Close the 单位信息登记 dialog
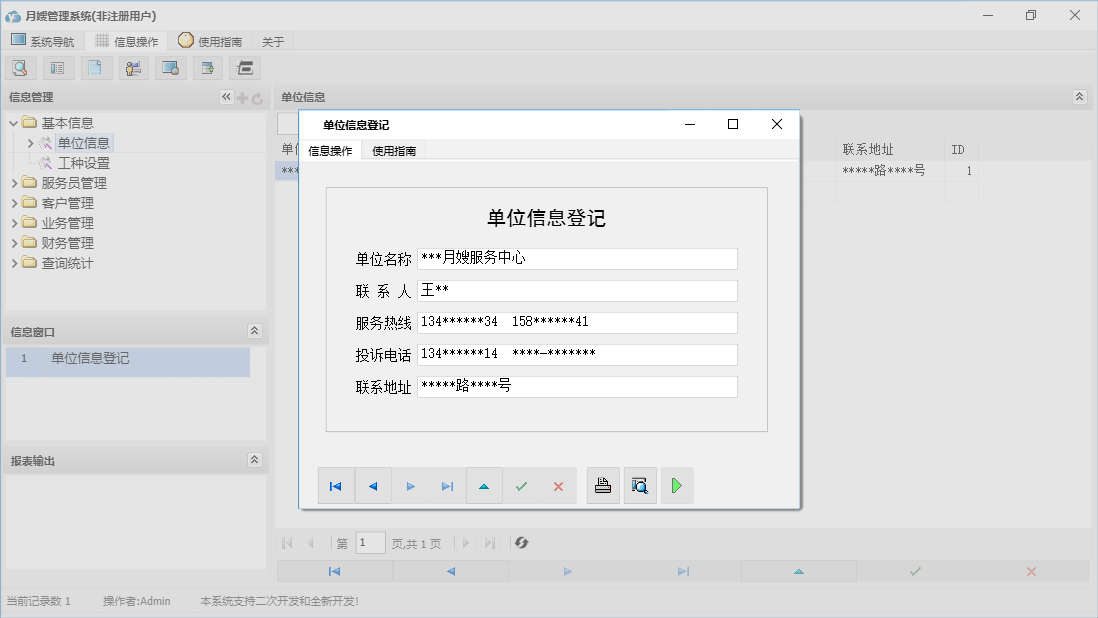Screen dimensions: 1098x618 coord(777,124)
